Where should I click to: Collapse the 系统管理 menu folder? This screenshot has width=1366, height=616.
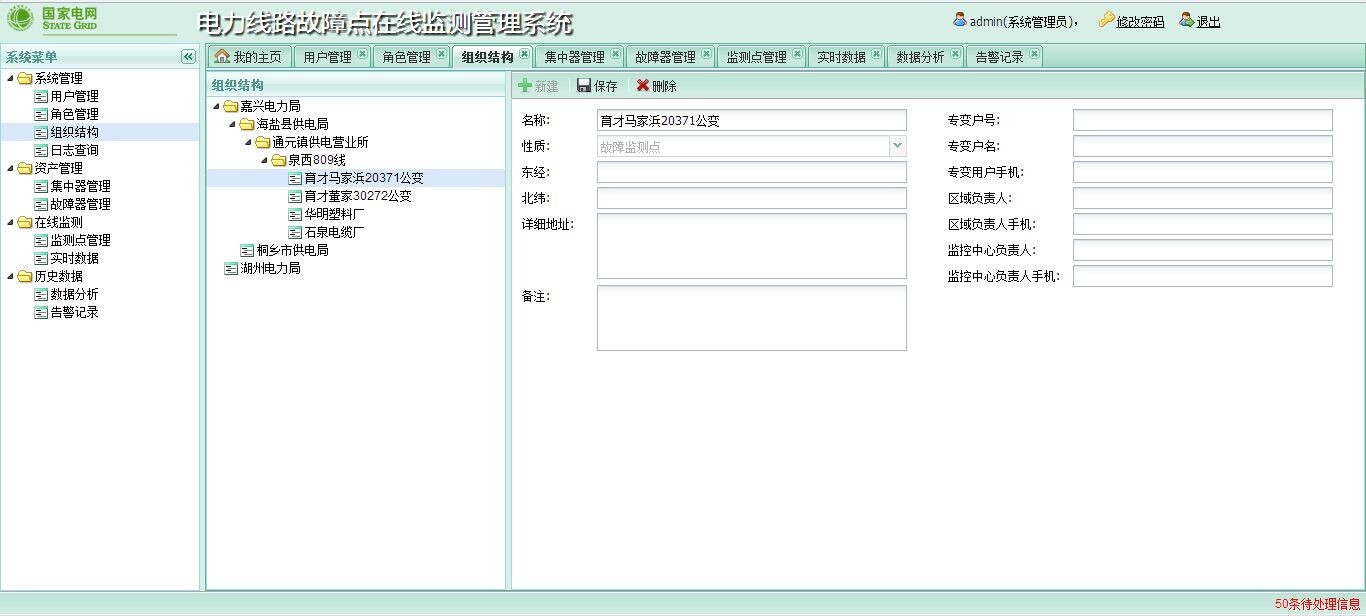(x=11, y=79)
